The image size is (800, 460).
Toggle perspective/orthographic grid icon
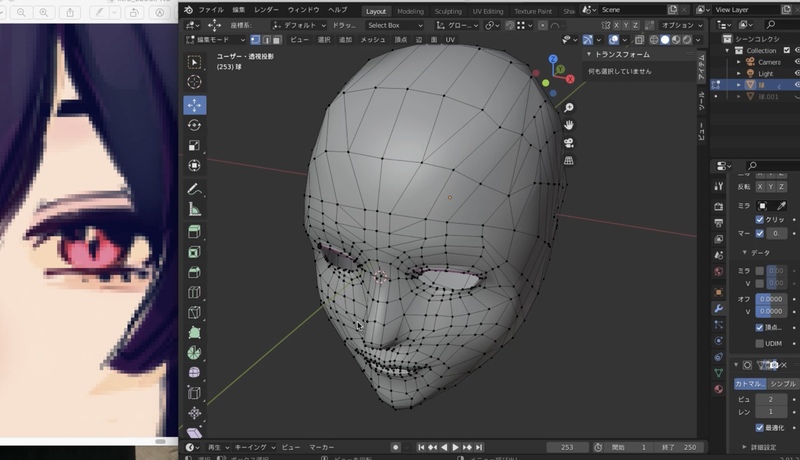[569, 159]
